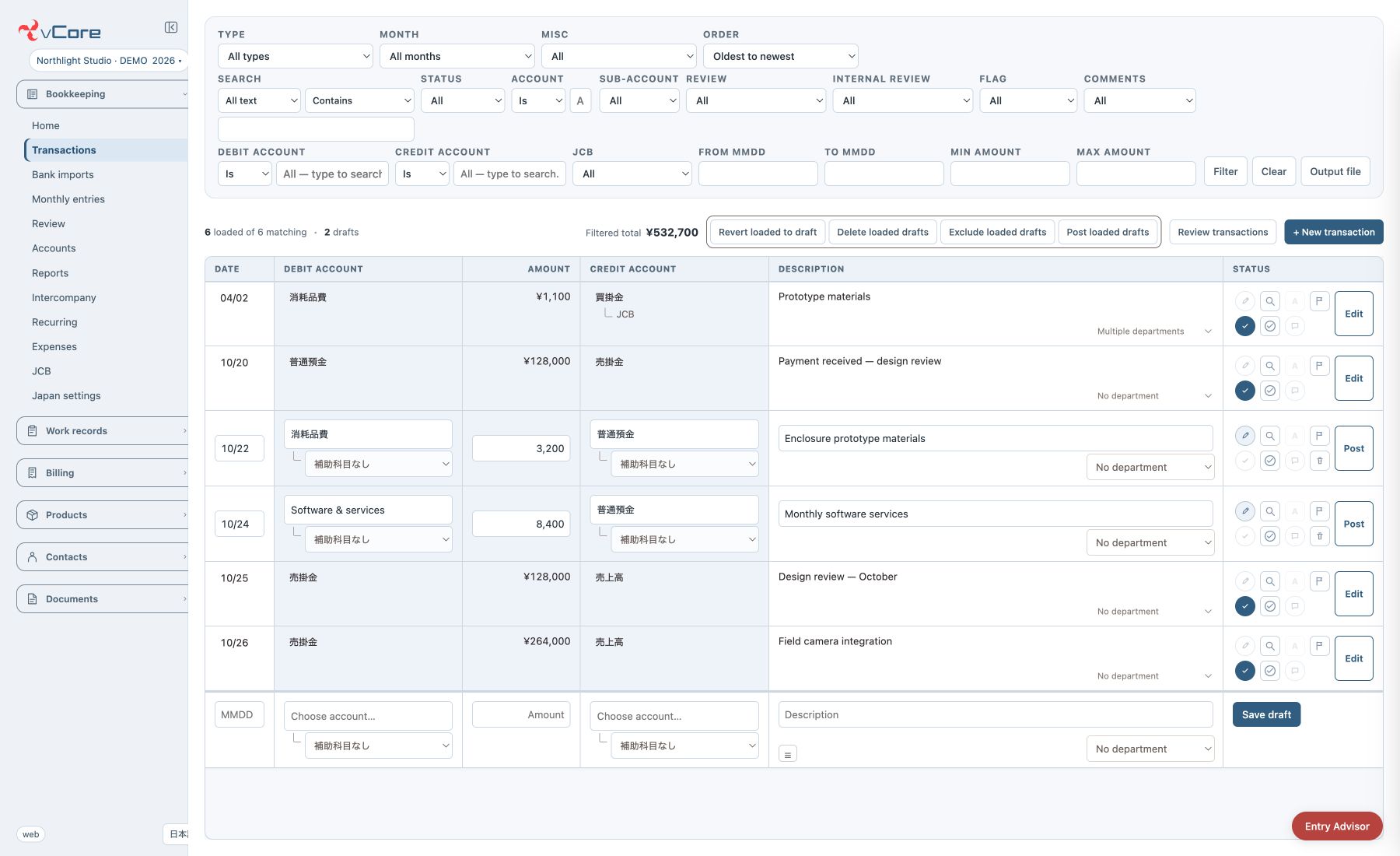This screenshot has width=1400, height=856.
Task: Open department dropdown on Enclosure prototype row
Action: tap(1150, 467)
